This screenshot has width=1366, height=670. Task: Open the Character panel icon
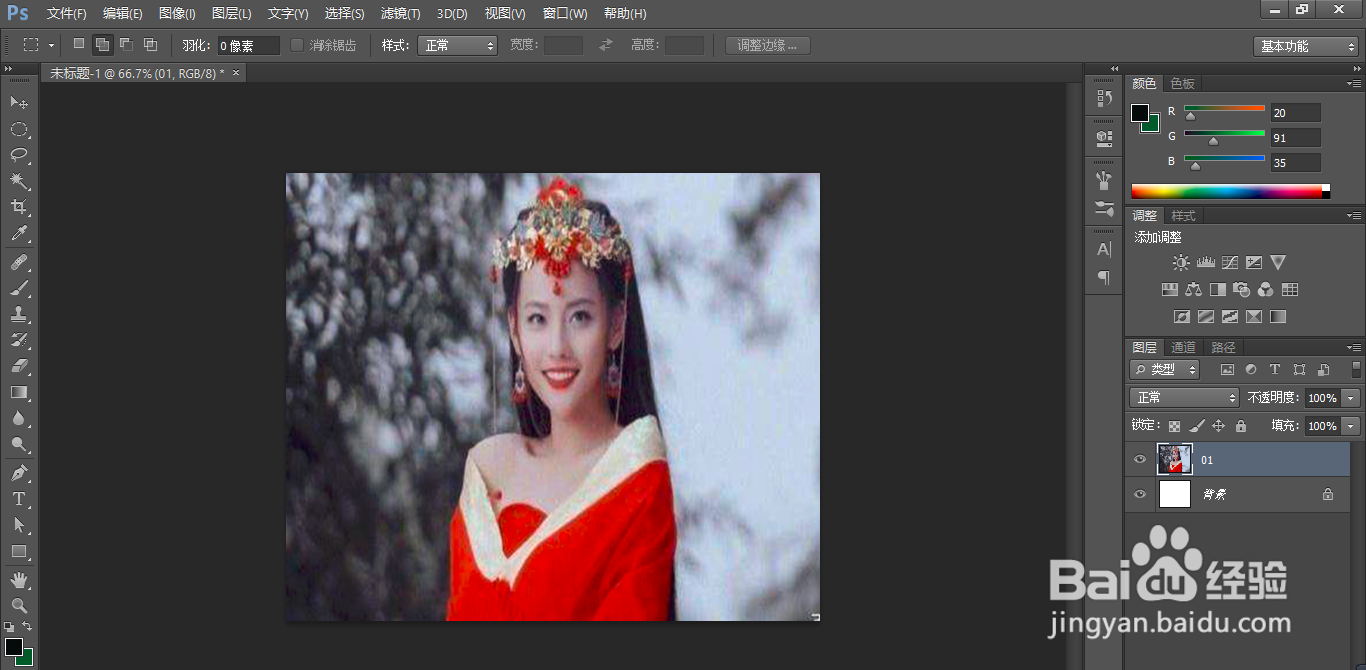[1104, 249]
